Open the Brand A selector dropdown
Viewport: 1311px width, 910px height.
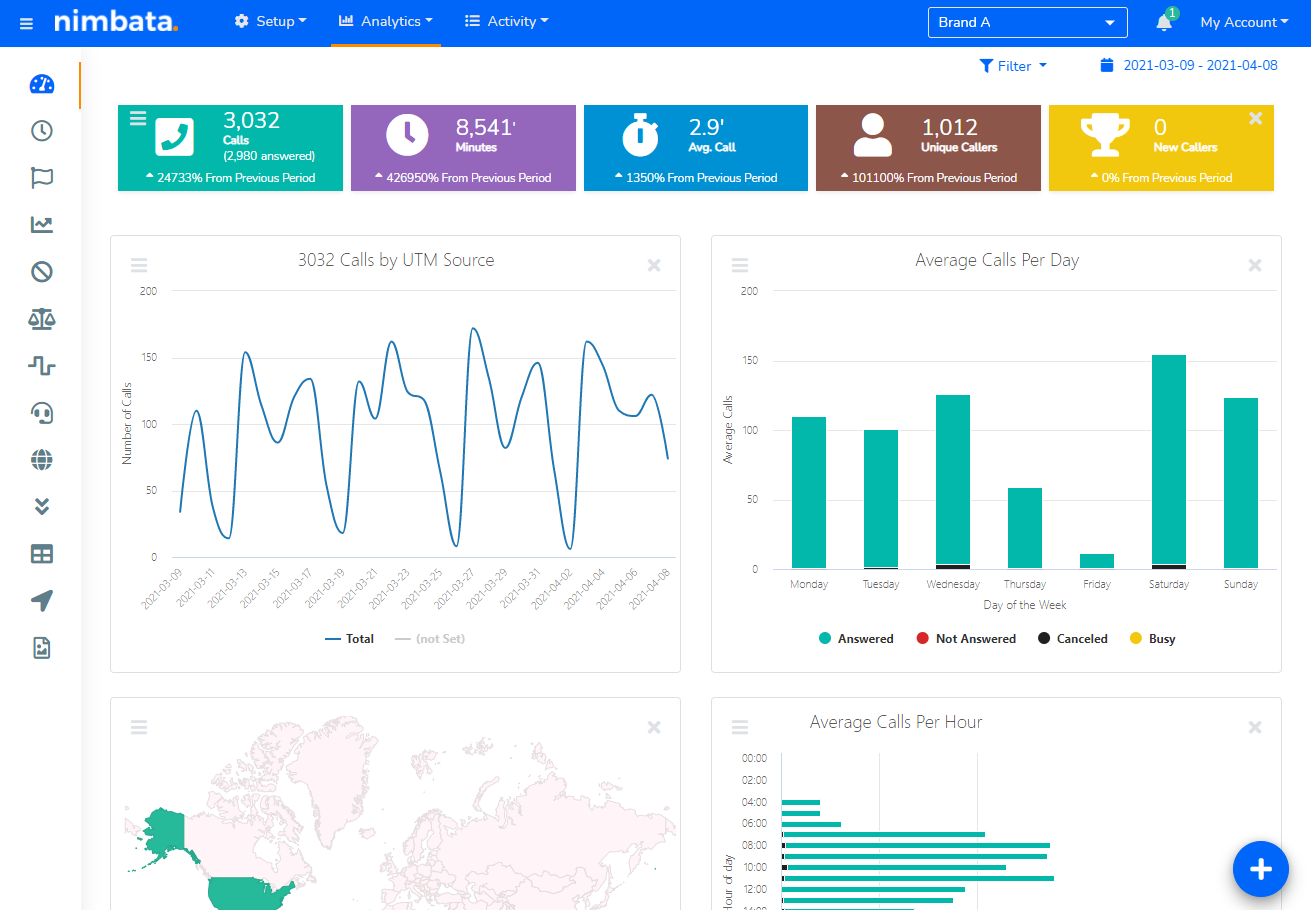(1027, 22)
